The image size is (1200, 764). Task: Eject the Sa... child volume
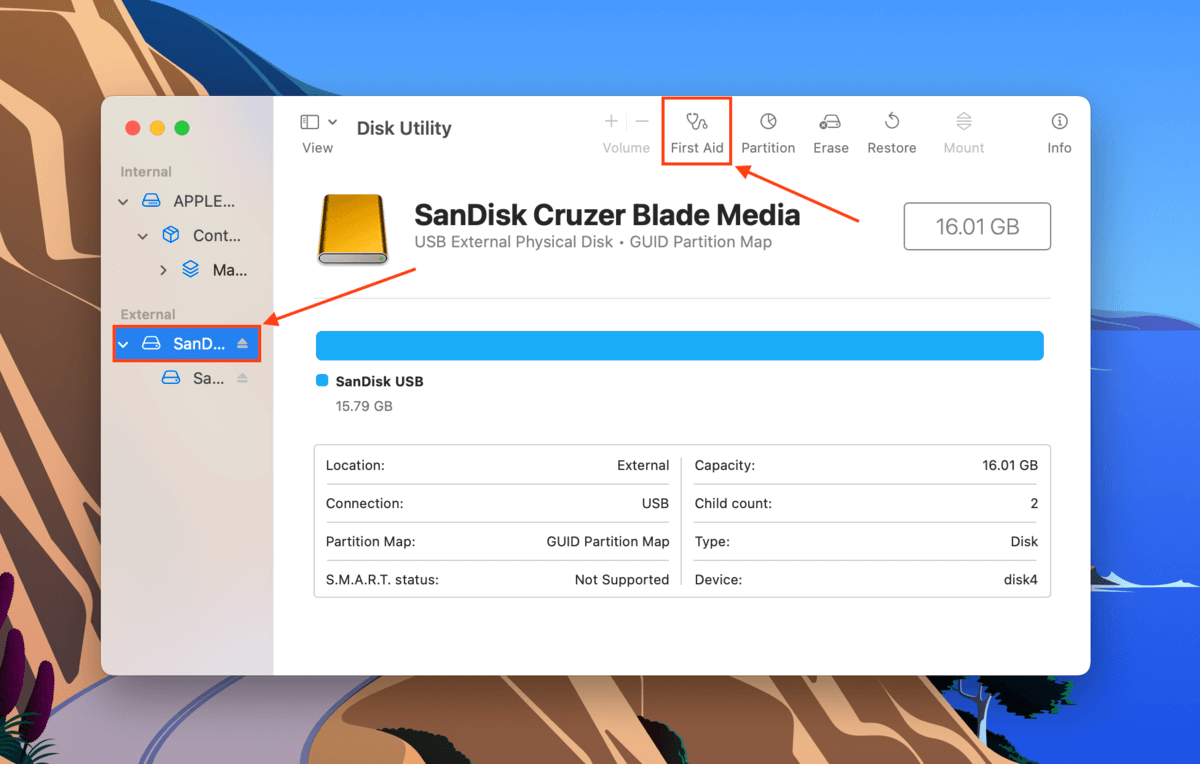point(242,378)
